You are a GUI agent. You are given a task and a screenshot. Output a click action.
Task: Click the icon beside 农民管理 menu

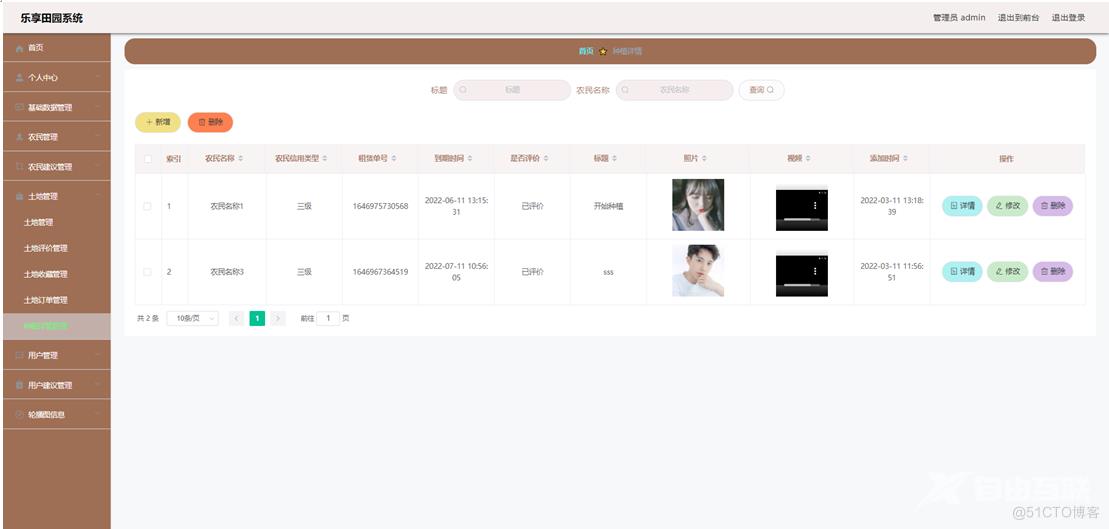coord(19,137)
